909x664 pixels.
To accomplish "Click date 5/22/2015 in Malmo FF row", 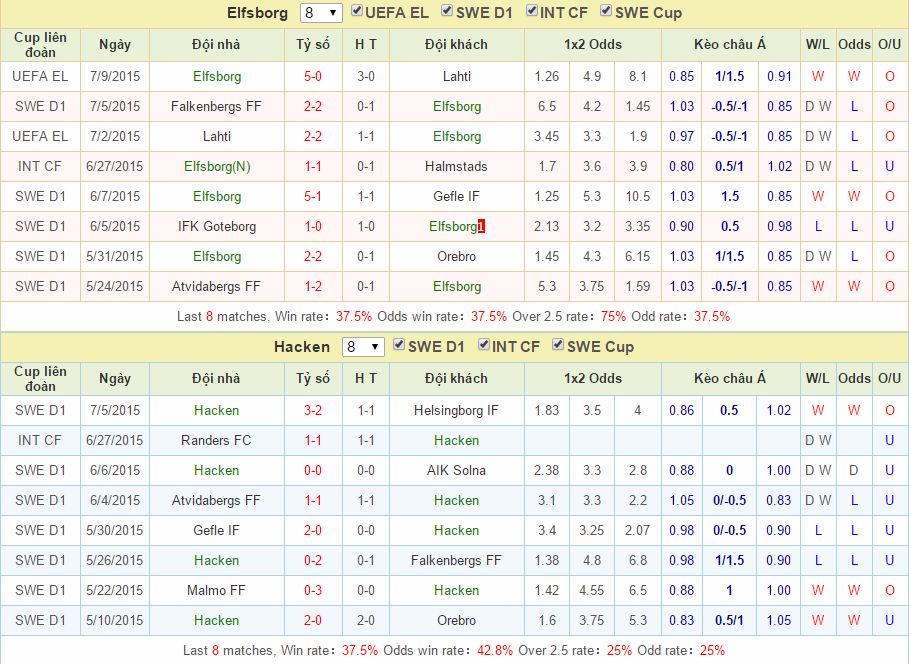I will pyautogui.click(x=115, y=590).
